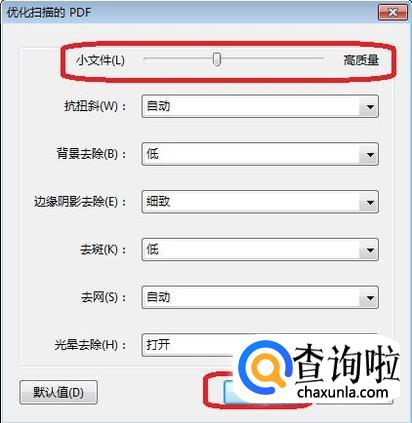Click the 默认值(D) button

coord(58,392)
